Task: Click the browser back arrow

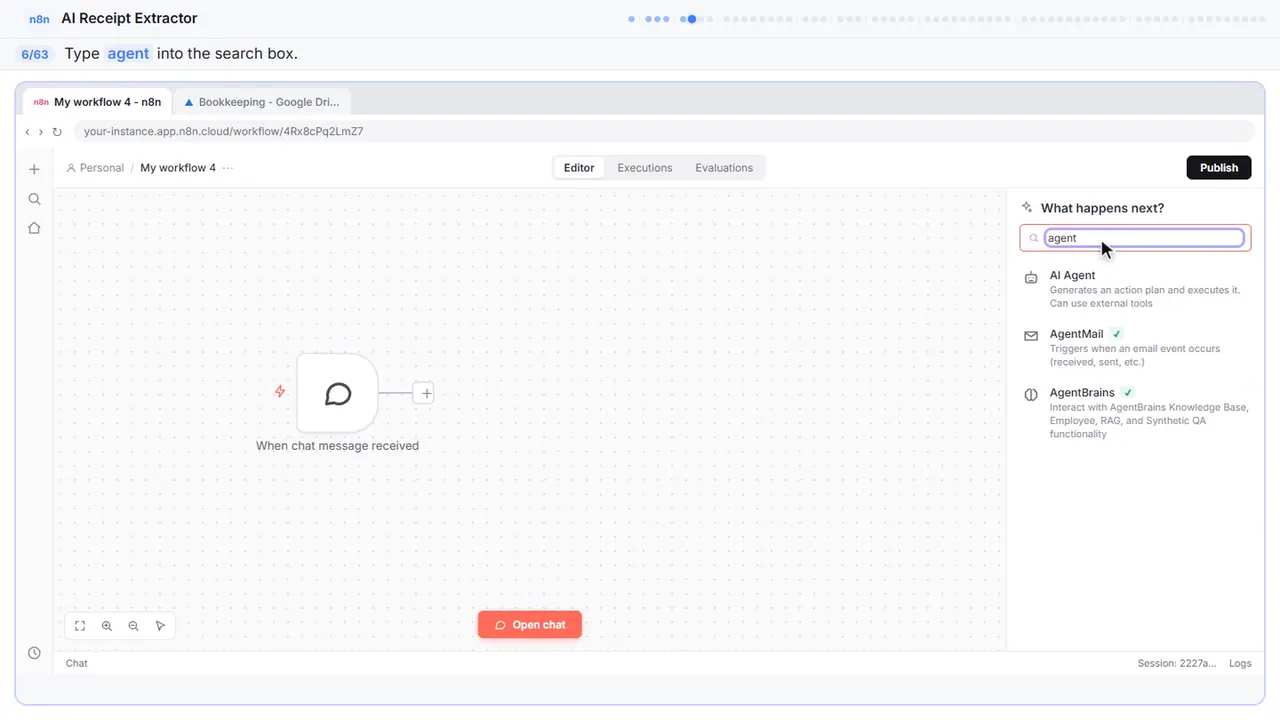Action: [x=28, y=132]
